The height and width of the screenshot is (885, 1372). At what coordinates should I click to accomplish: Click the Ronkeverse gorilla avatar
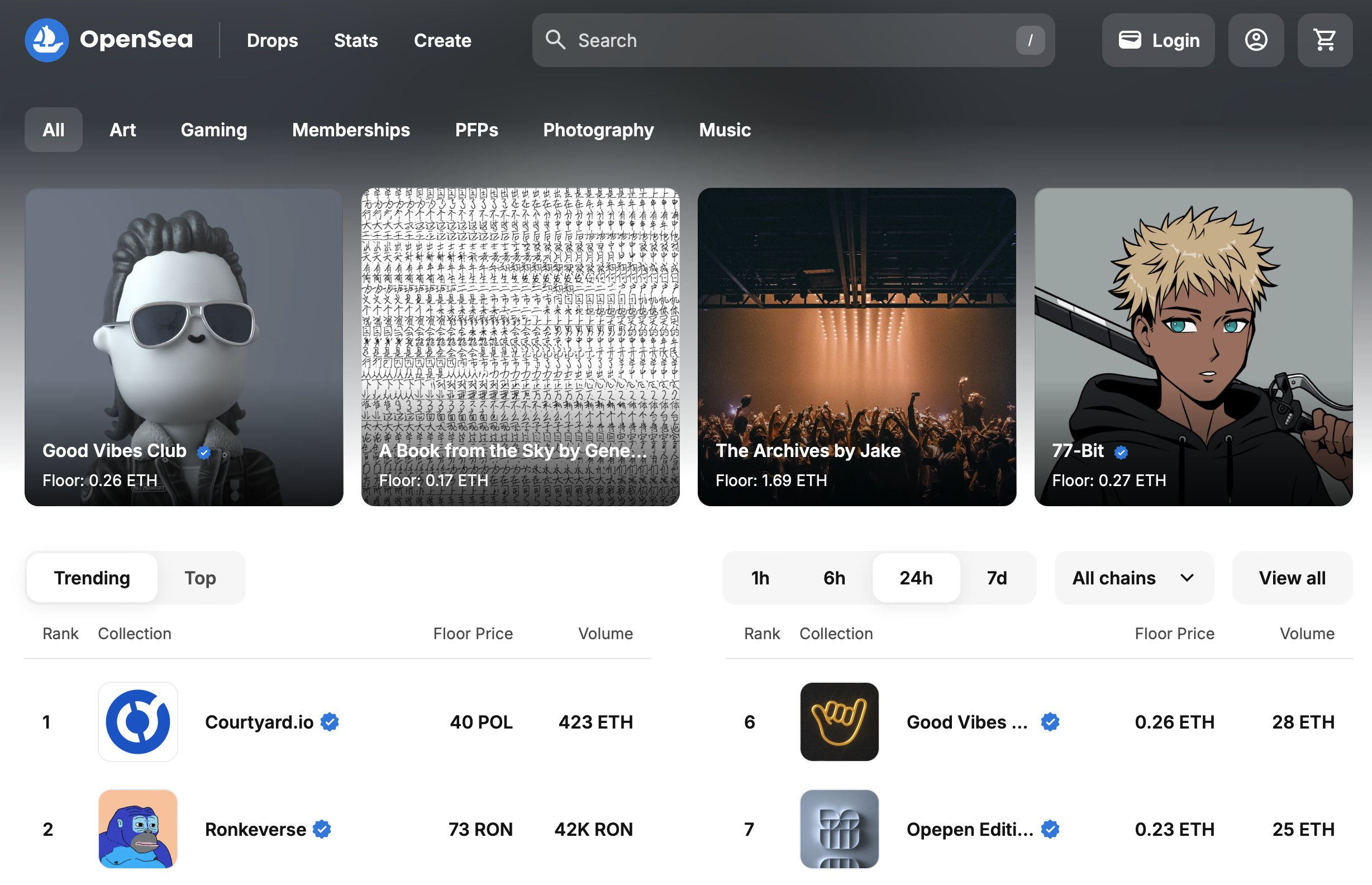pyautogui.click(x=138, y=829)
